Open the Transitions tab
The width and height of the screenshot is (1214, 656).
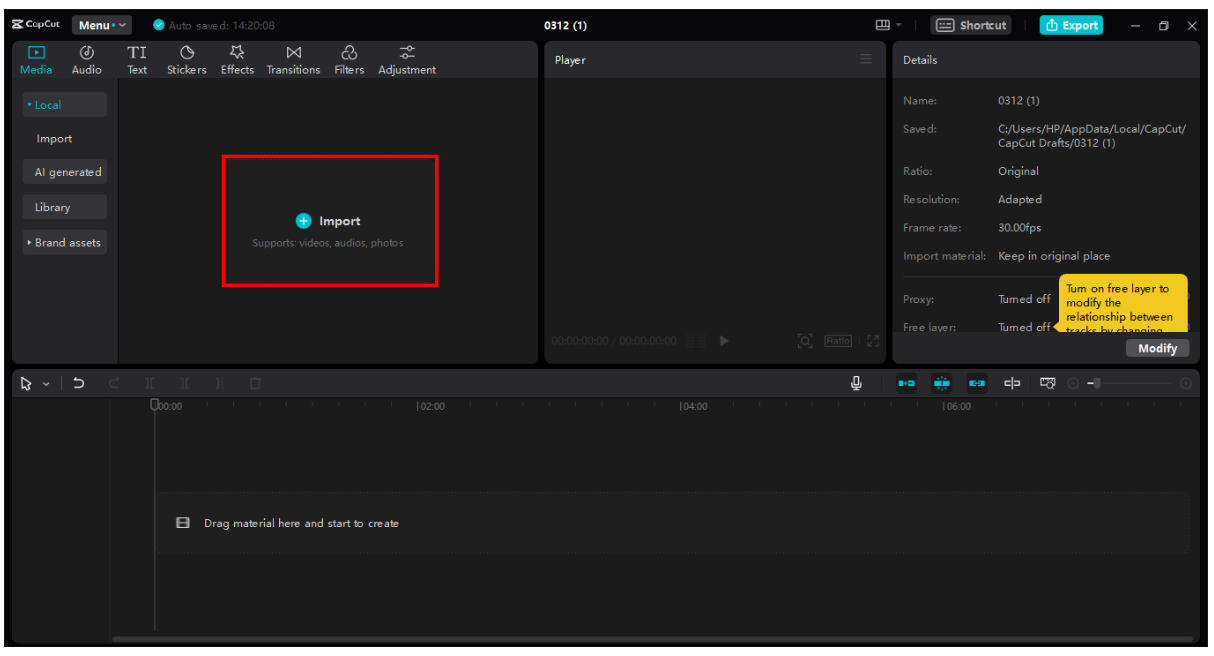point(293,60)
